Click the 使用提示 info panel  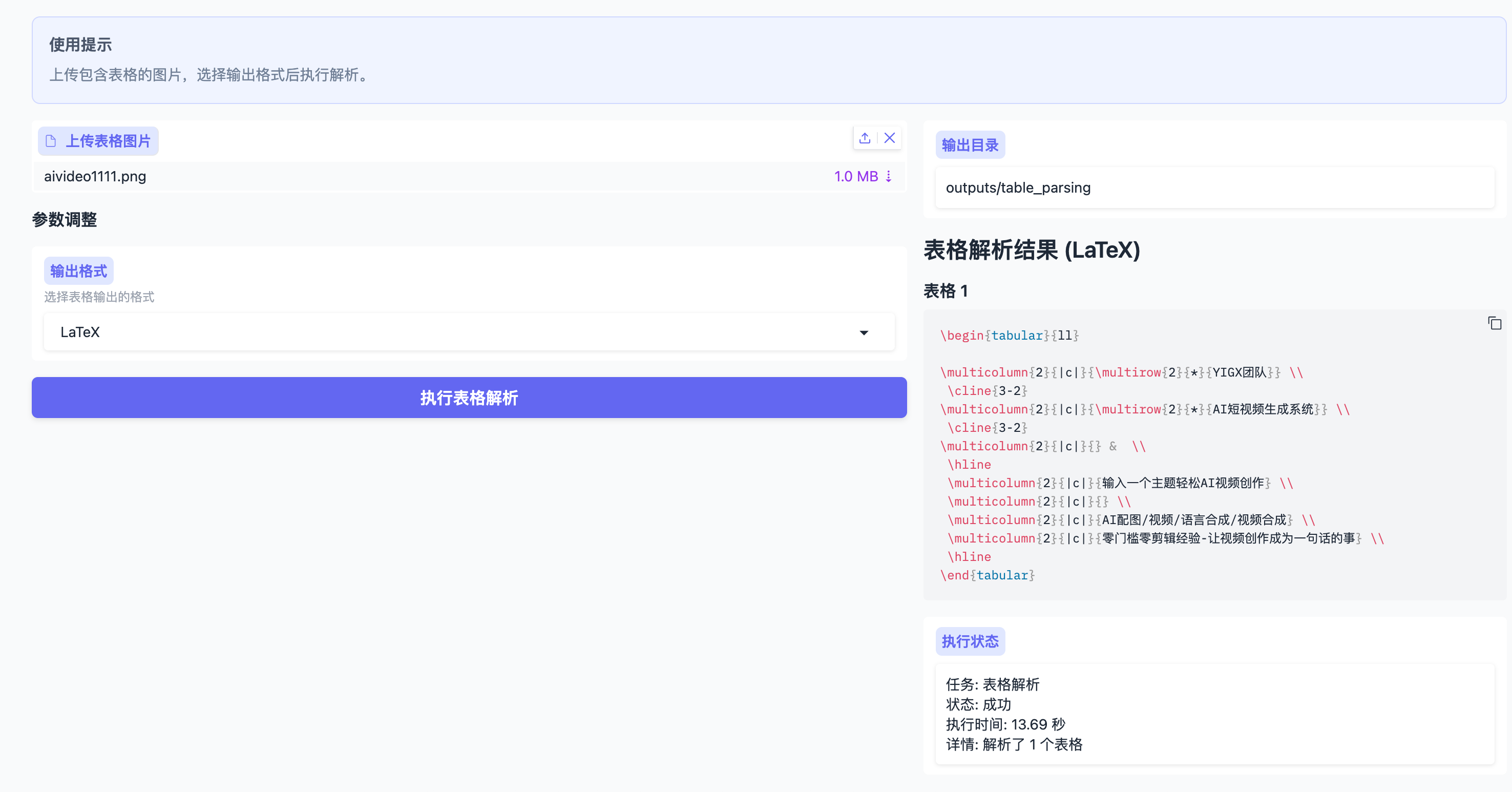click(x=768, y=60)
